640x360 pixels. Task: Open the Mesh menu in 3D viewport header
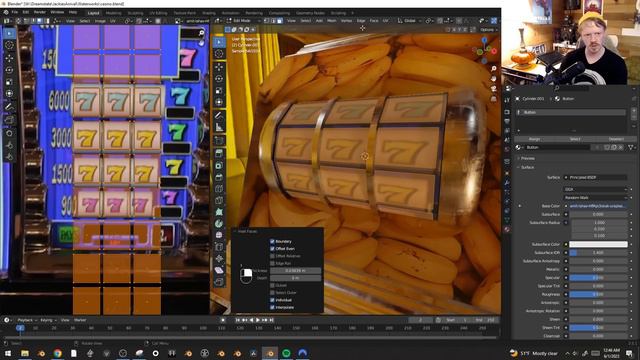coord(331,20)
